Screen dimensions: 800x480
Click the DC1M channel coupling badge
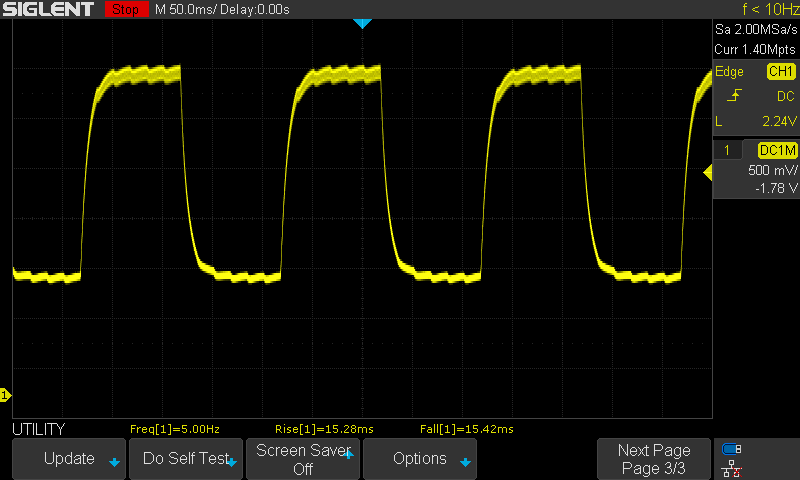click(x=777, y=150)
